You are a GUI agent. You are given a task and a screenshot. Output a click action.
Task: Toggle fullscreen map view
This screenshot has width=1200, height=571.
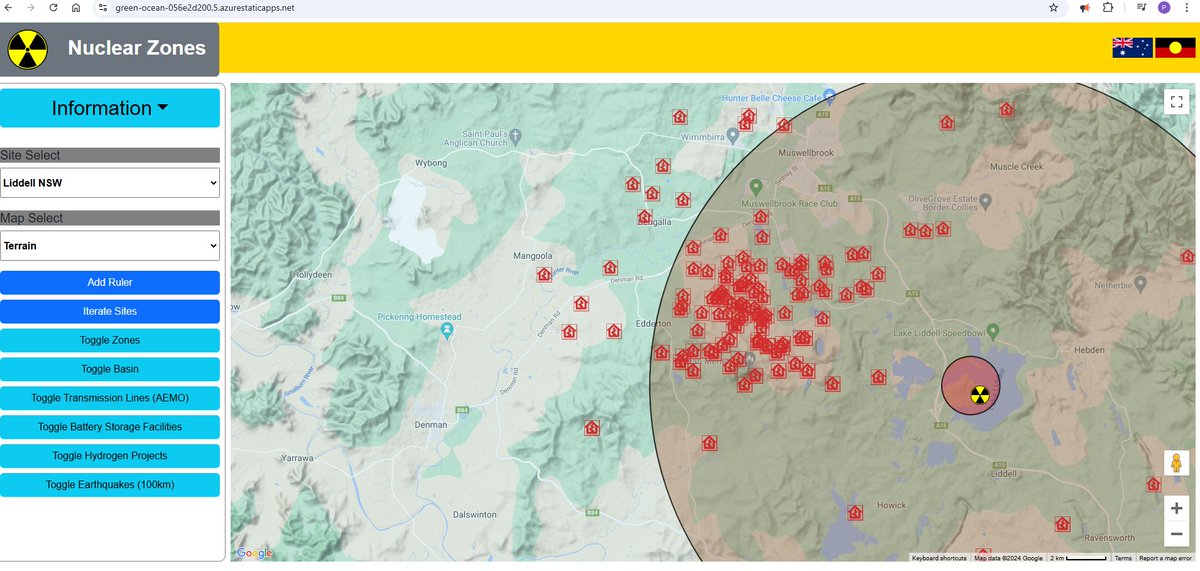tap(1177, 102)
